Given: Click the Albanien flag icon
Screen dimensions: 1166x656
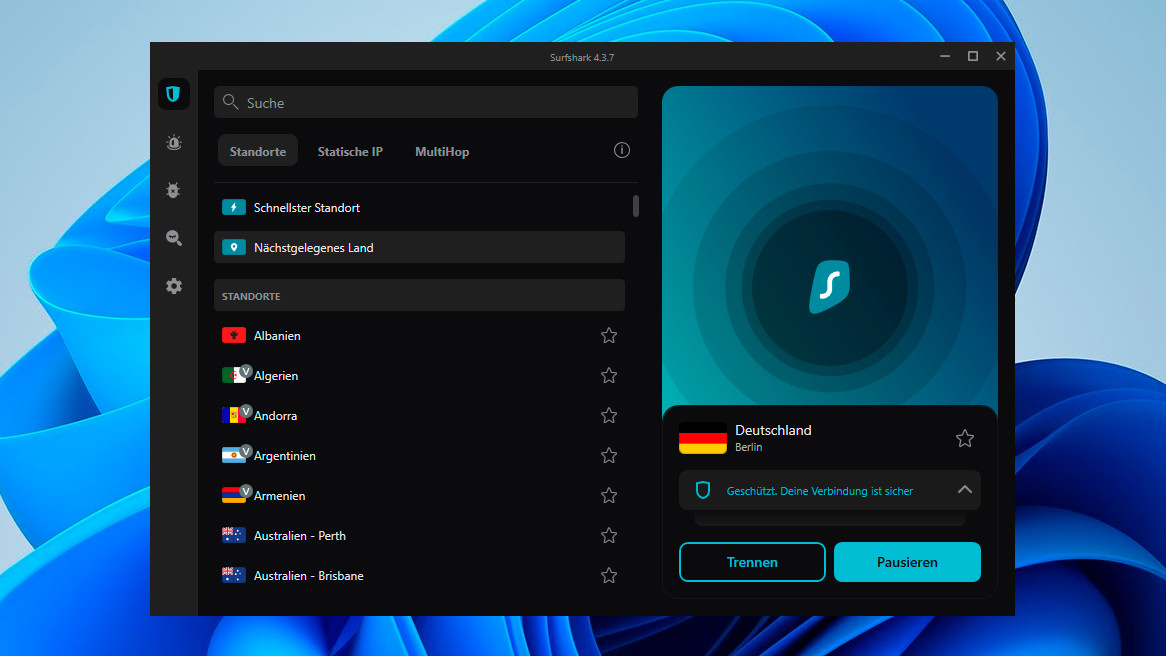Looking at the screenshot, I should (x=233, y=335).
